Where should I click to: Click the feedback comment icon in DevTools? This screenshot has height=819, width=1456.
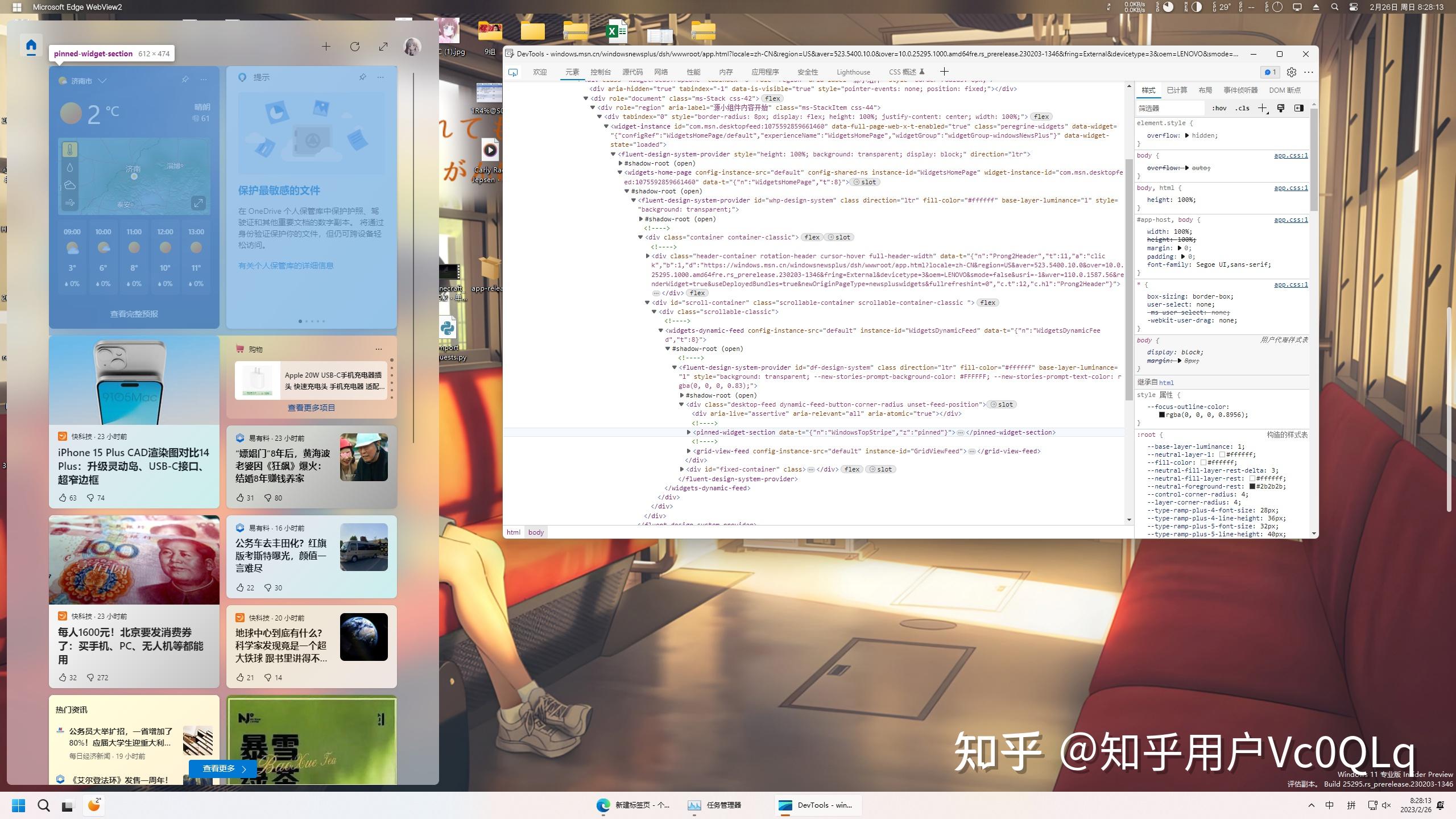[1268, 72]
